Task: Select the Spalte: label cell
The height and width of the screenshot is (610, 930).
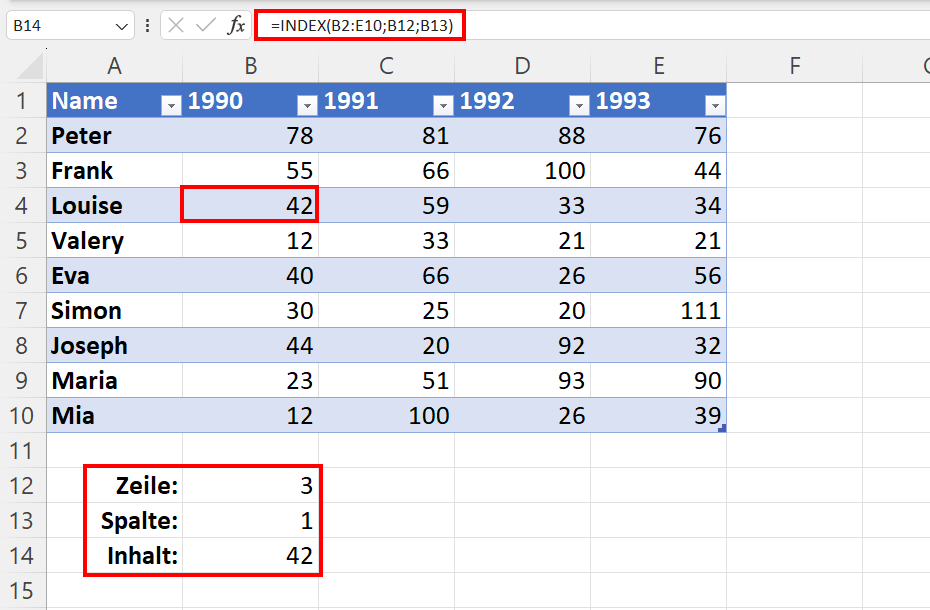Action: pyautogui.click(x=114, y=520)
